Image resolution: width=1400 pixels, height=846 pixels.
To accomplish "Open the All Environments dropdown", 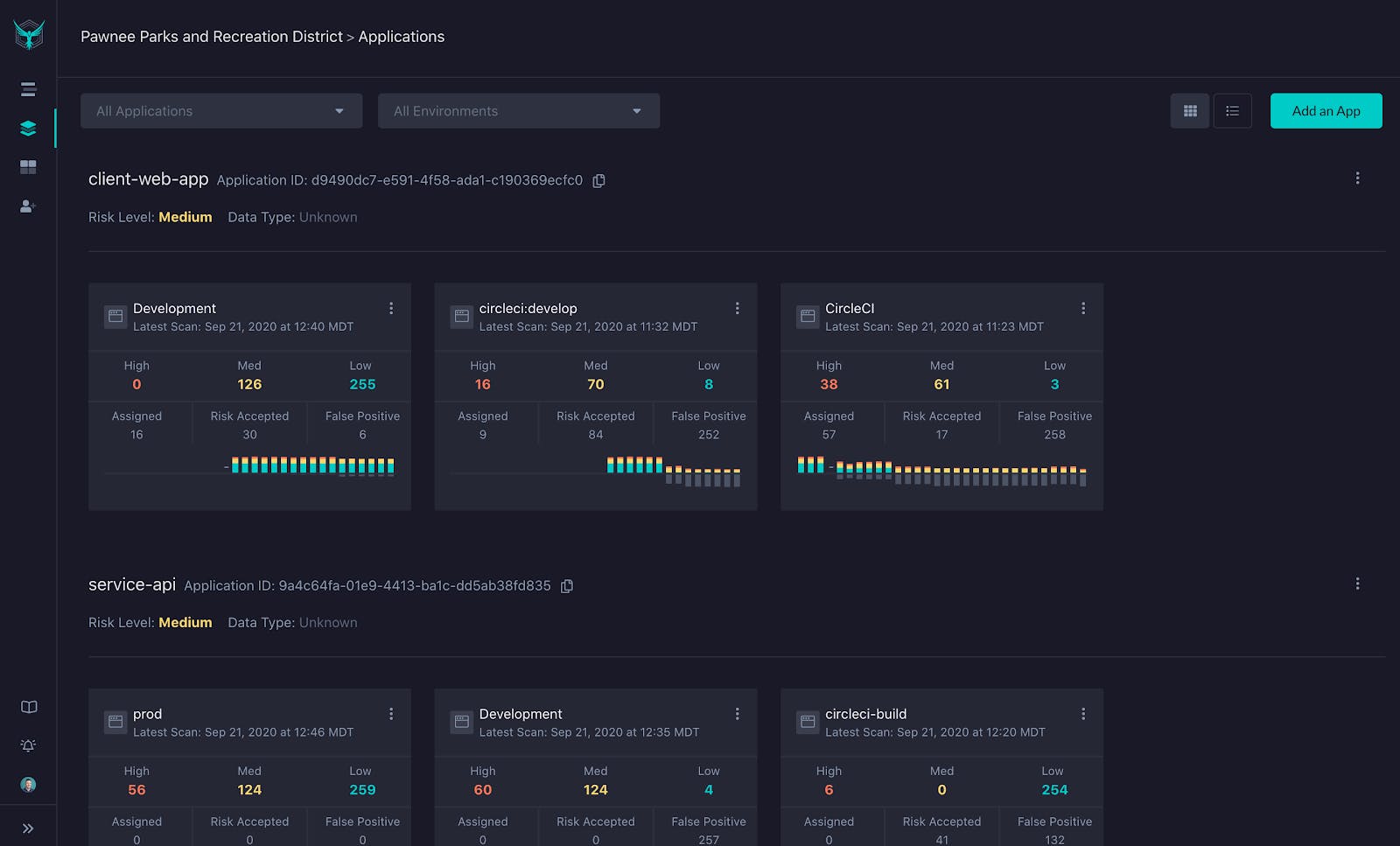I will (x=519, y=111).
